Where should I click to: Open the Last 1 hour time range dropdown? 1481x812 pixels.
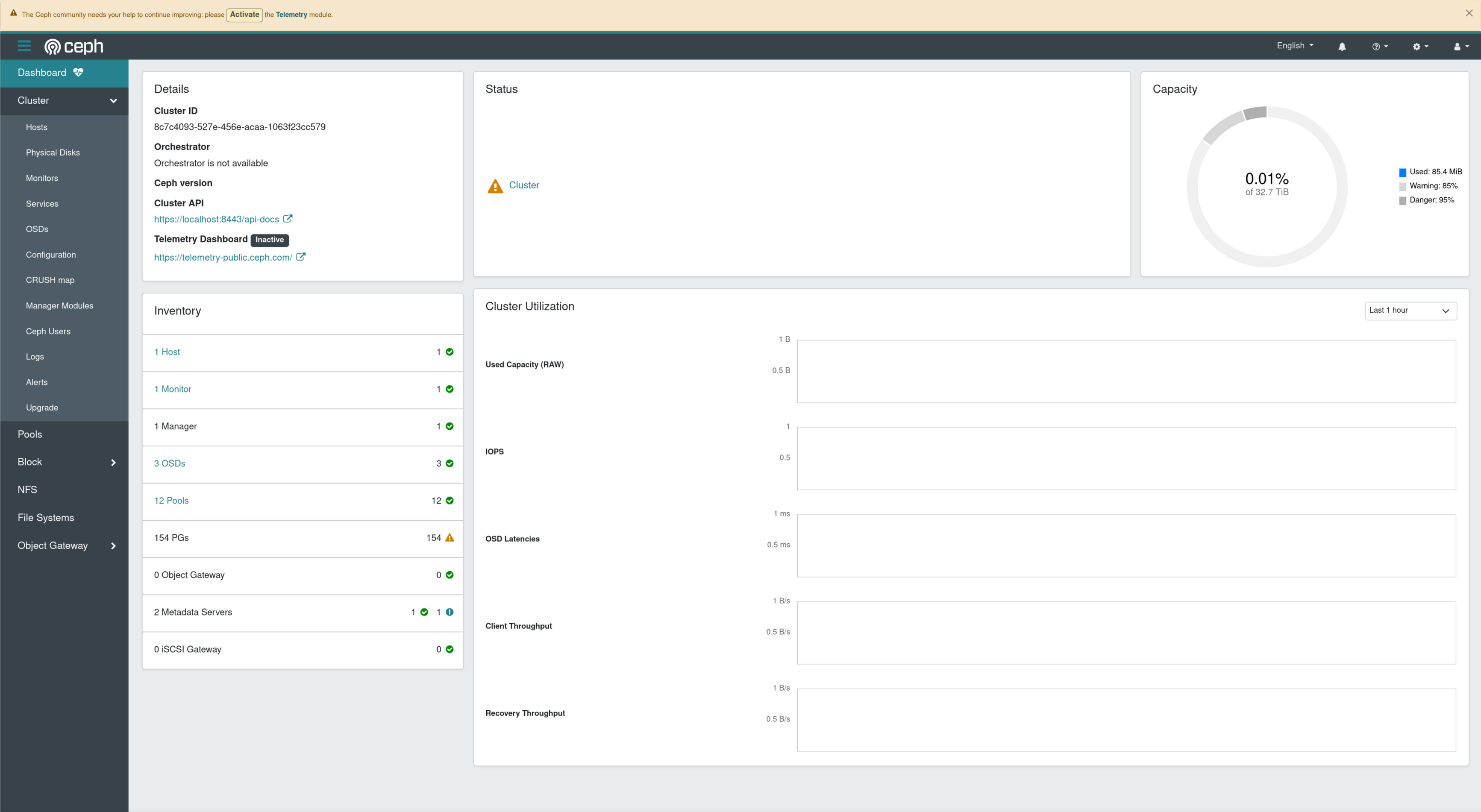pyautogui.click(x=1410, y=311)
